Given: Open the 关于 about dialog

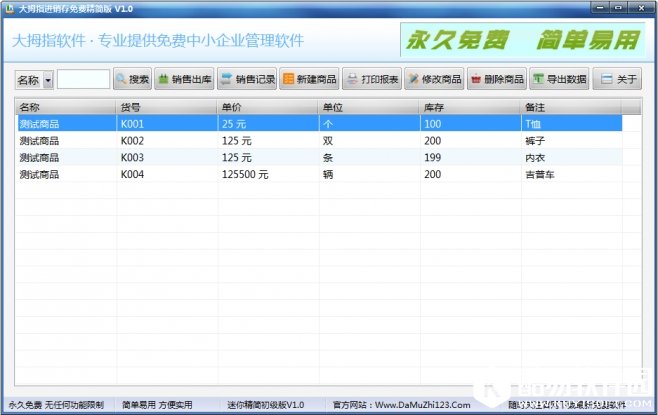Looking at the screenshot, I should 617,78.
